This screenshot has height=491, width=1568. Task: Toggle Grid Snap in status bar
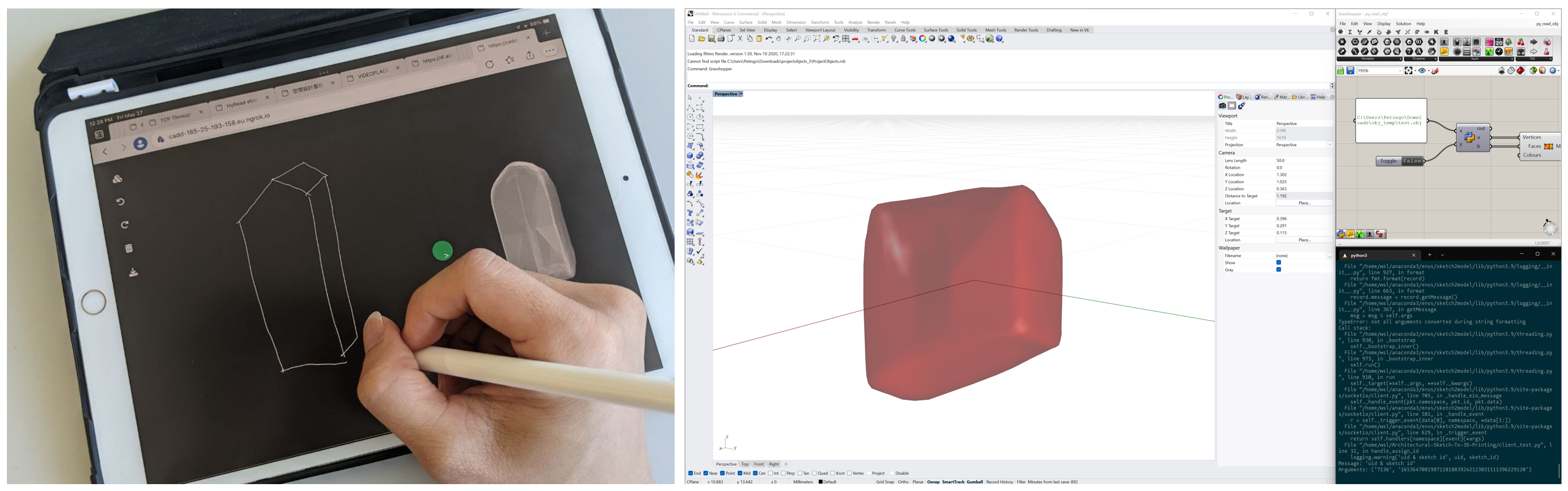click(x=884, y=482)
